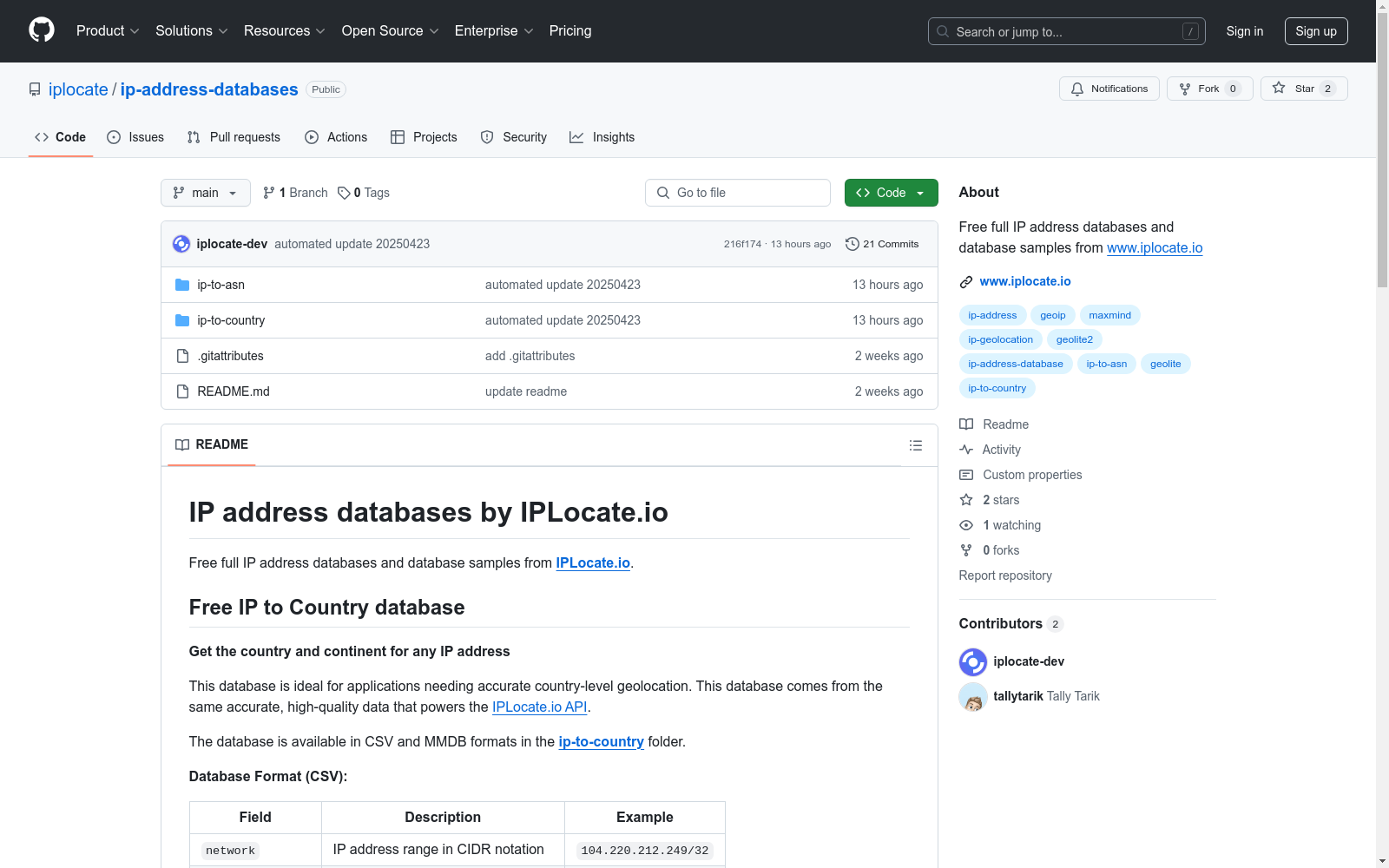Click the repository icon beside iplocate
Image resolution: width=1389 pixels, height=868 pixels.
coord(35,89)
